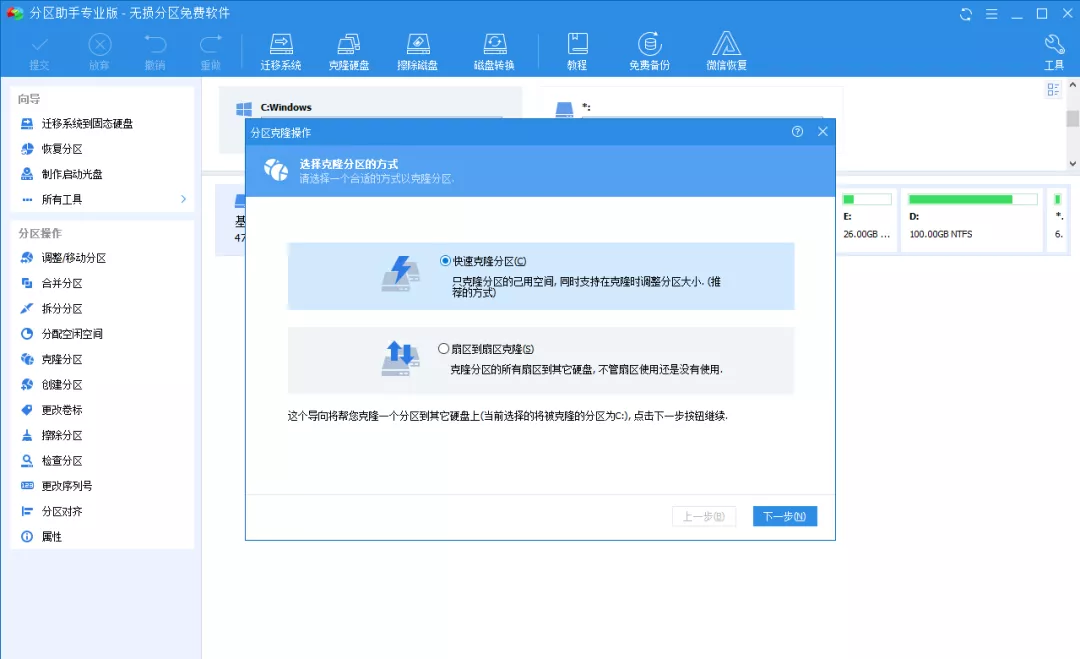The width and height of the screenshot is (1080, 659).
Task: Select the 迁移系统 toolbar tool
Action: pos(280,48)
